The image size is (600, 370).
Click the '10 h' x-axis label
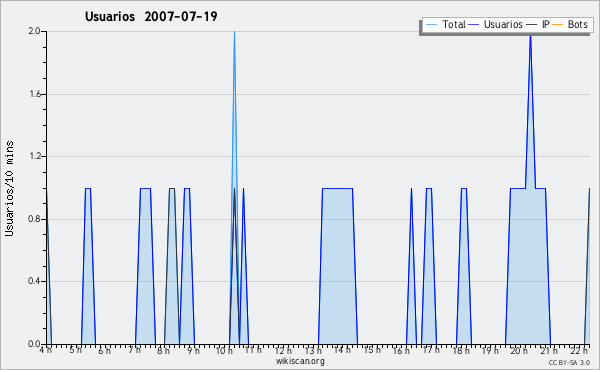pyautogui.click(x=224, y=350)
